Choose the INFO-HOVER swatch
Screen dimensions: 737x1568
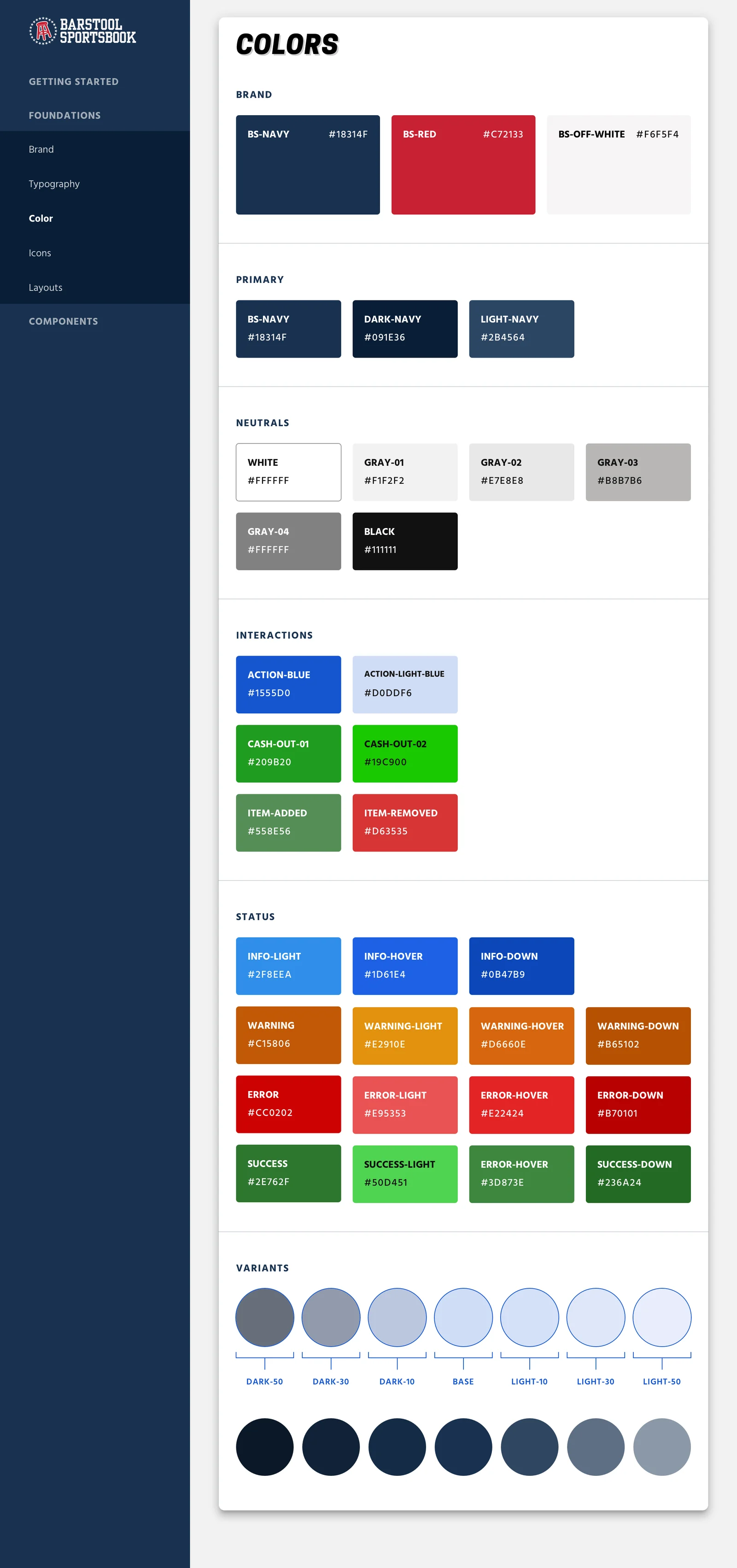(405, 966)
